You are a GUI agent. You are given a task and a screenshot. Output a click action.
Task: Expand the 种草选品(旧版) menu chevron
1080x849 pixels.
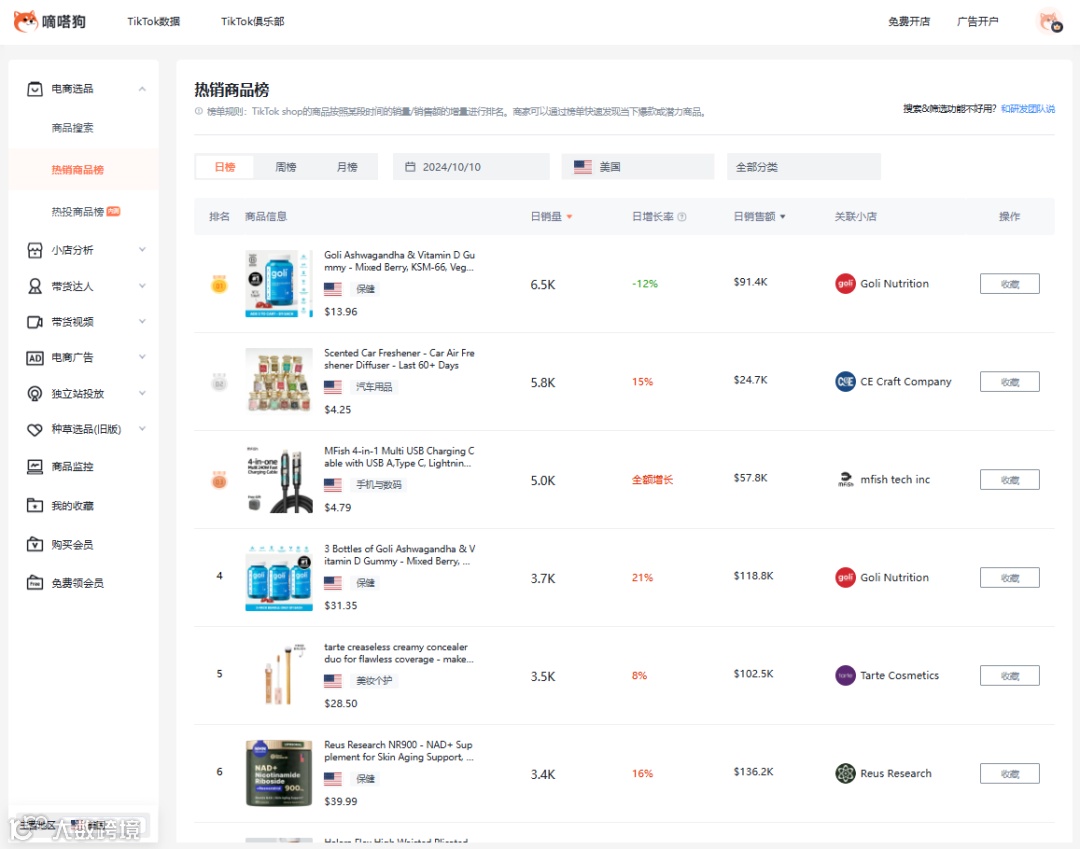[x=142, y=428]
